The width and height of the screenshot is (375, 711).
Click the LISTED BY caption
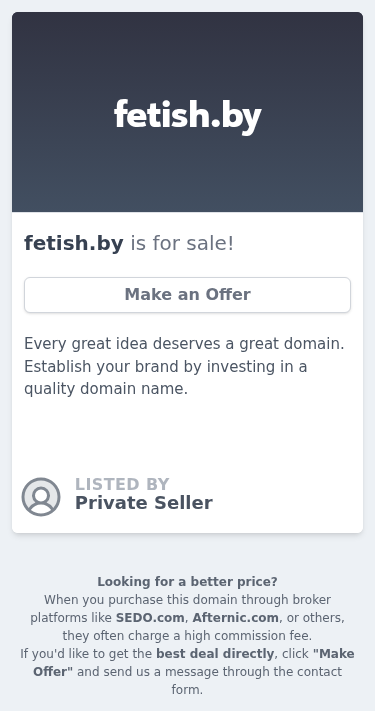point(122,484)
